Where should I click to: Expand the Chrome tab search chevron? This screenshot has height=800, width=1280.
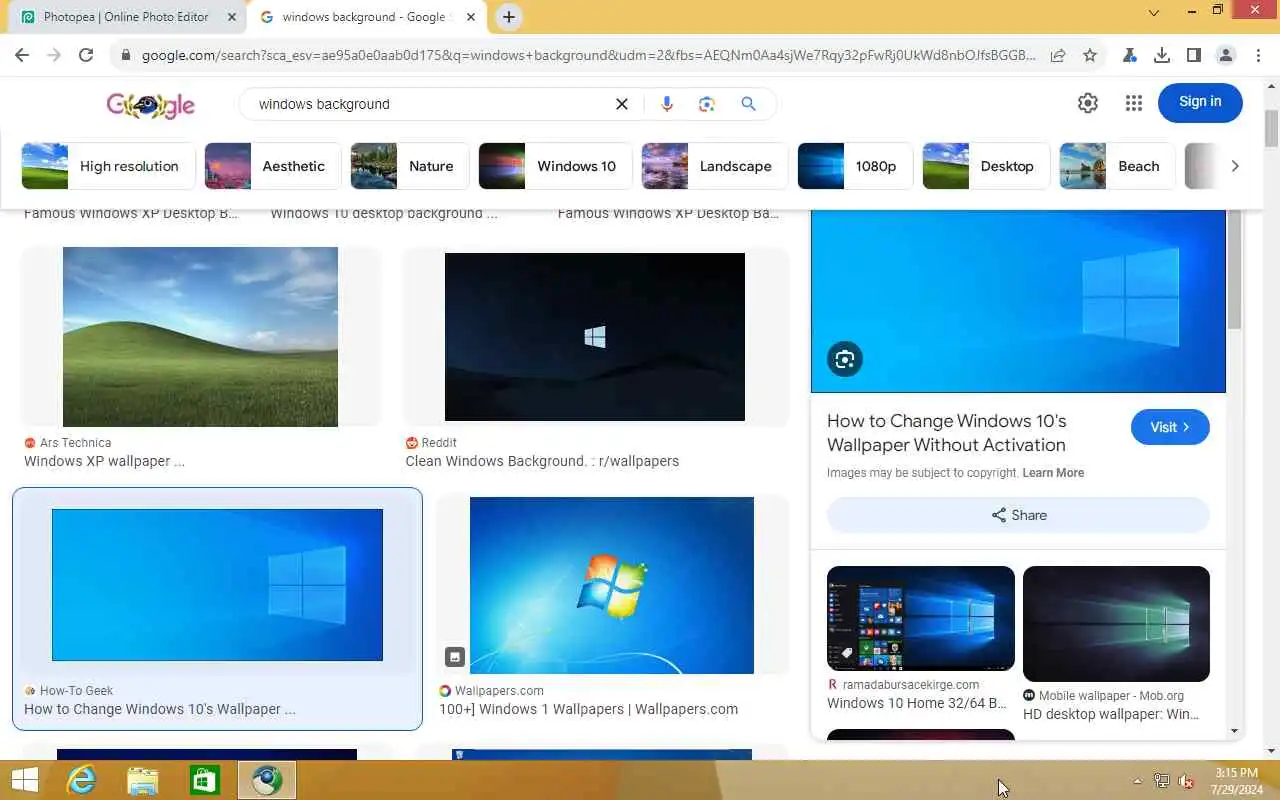coord(1154,14)
